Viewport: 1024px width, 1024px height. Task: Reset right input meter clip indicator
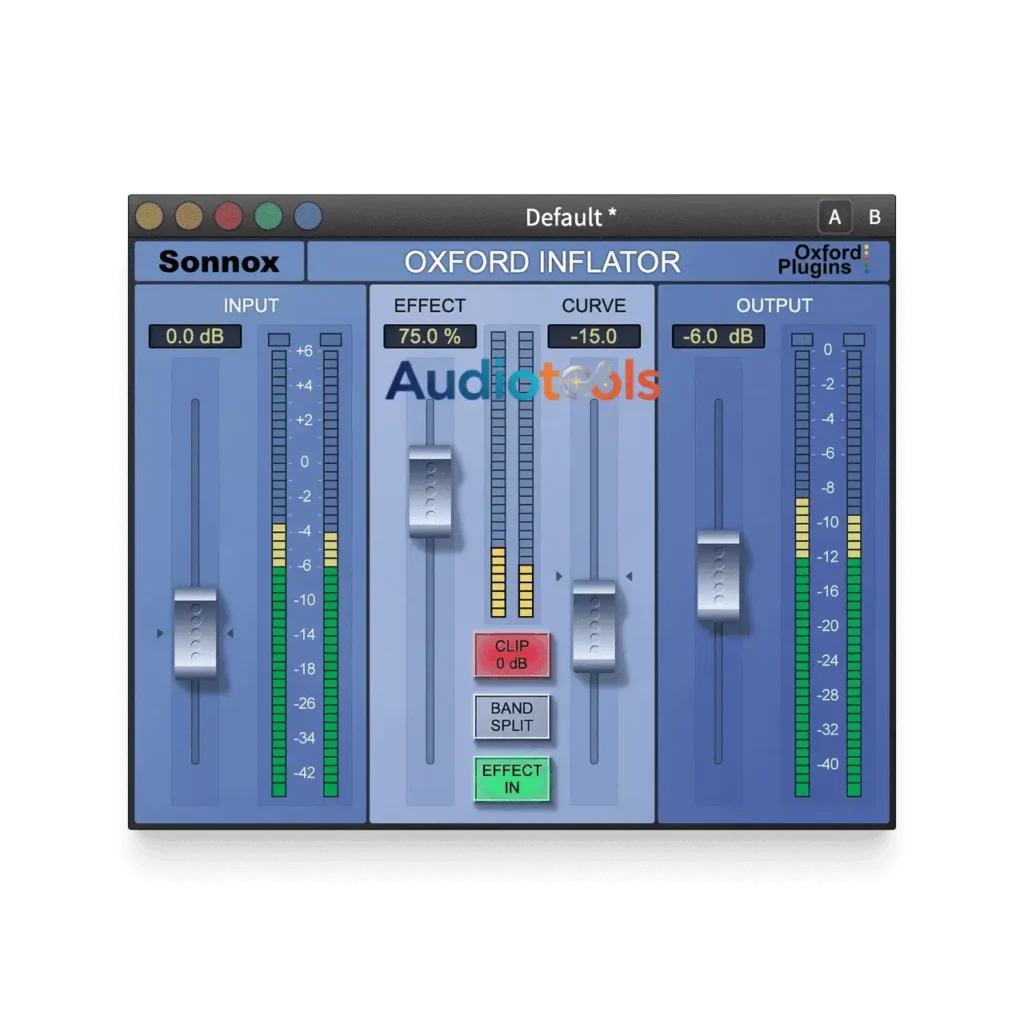pos(331,340)
